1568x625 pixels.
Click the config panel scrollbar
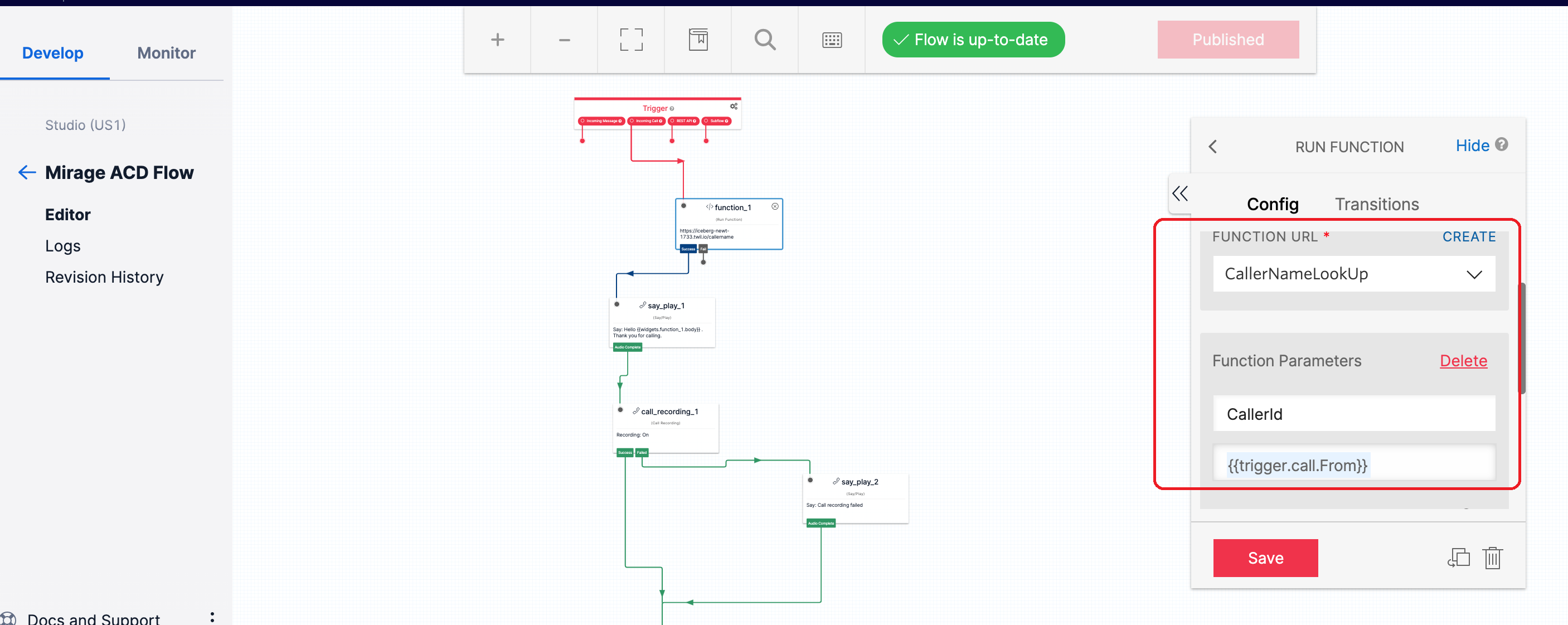point(1522,338)
